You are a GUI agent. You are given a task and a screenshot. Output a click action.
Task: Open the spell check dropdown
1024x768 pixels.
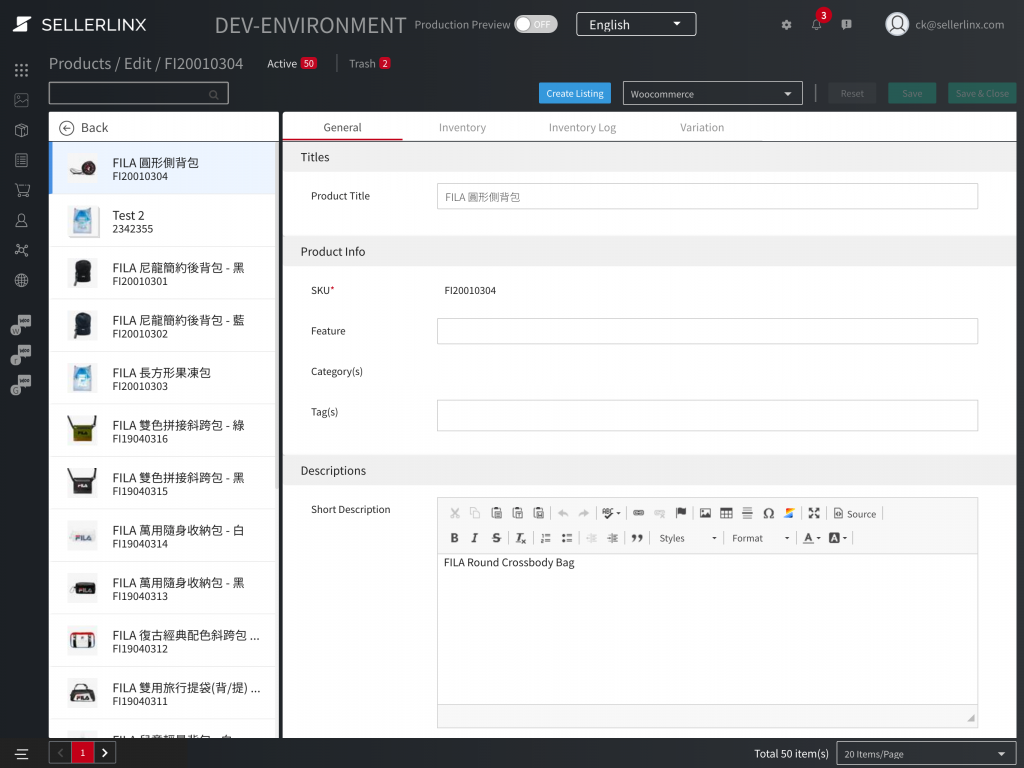click(x=611, y=513)
